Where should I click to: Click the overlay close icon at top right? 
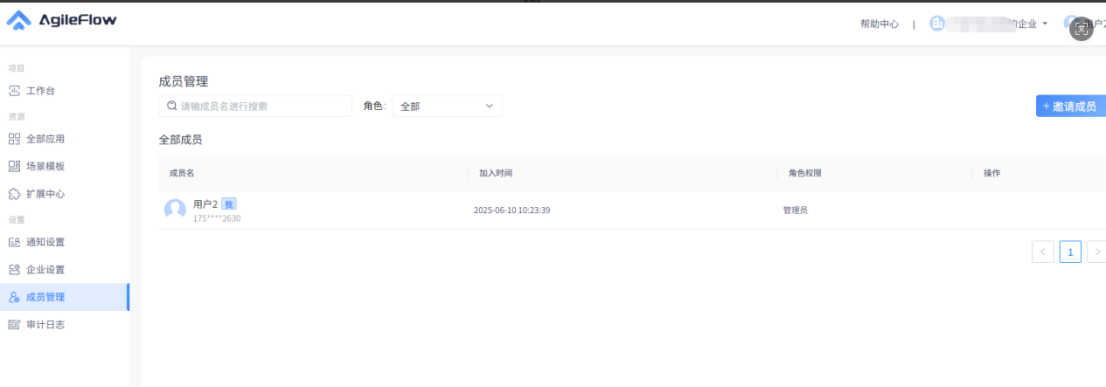coord(1081,29)
